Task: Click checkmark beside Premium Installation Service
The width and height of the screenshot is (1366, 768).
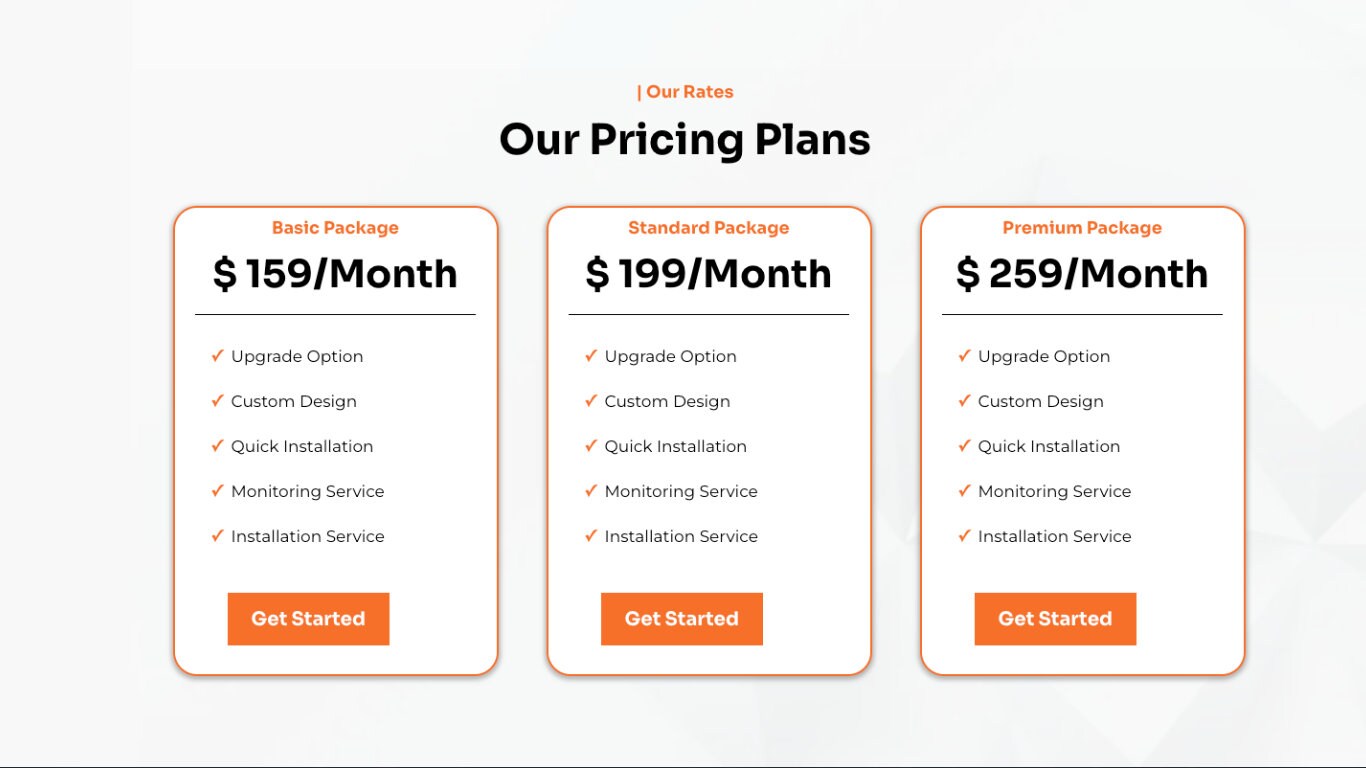Action: pyautogui.click(x=964, y=536)
